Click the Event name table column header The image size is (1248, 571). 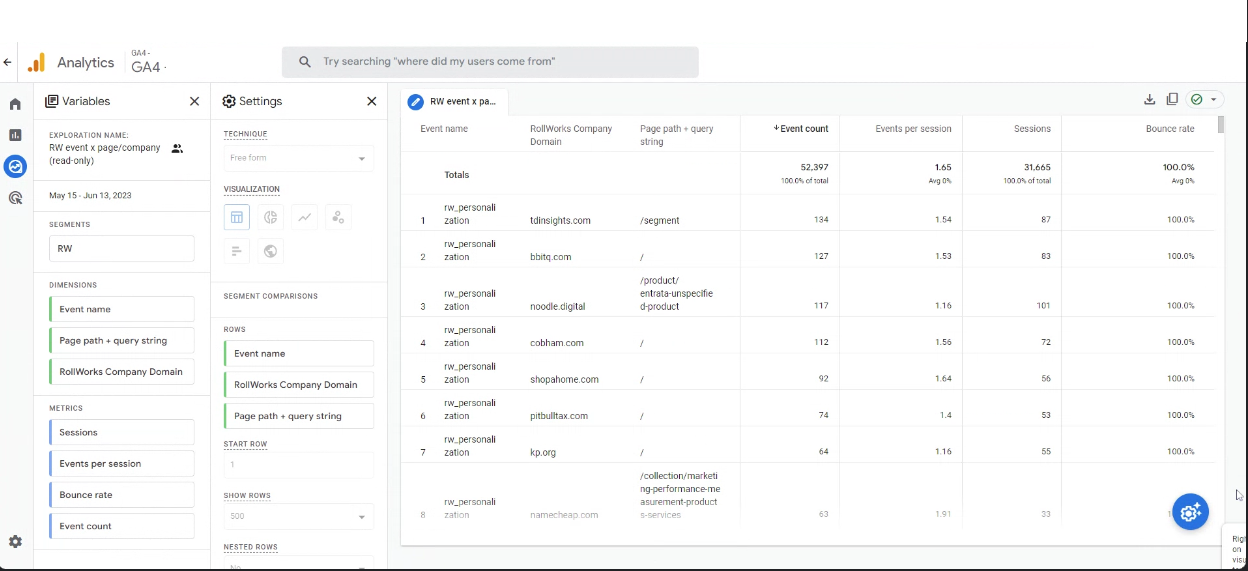(x=444, y=129)
